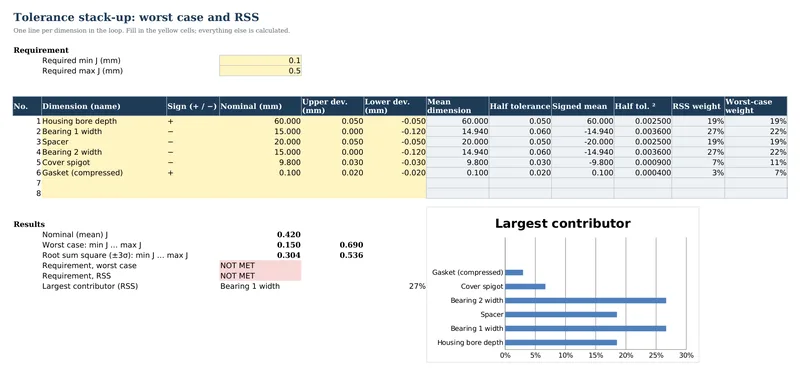Select half tol.² value 0.000900
800x375 pixels.
tap(643, 162)
